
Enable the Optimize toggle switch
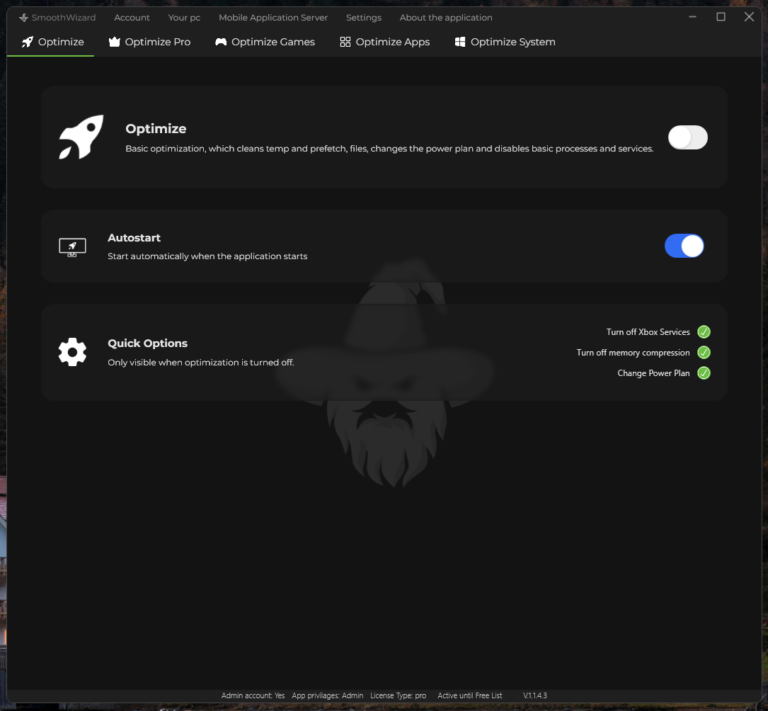(x=687, y=138)
